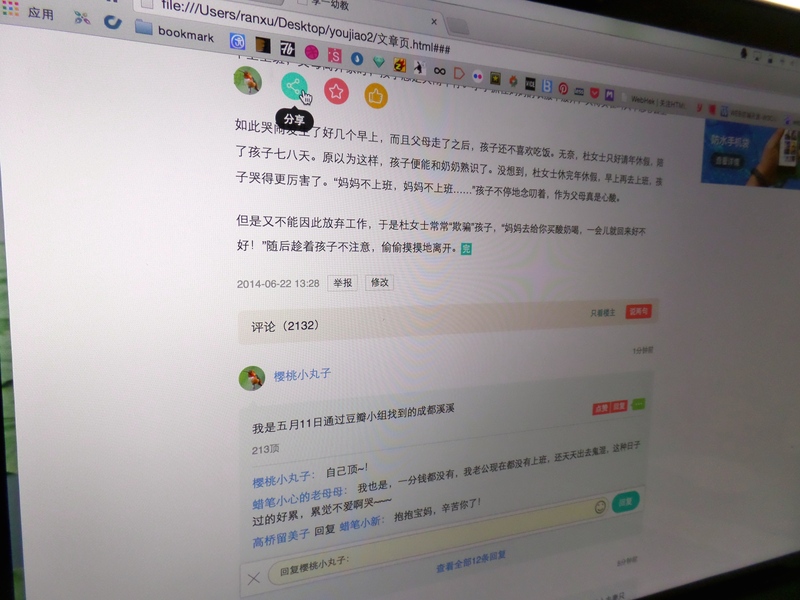Open the infinity symbol bookmark
Screen dimensions: 800x600
point(439,70)
